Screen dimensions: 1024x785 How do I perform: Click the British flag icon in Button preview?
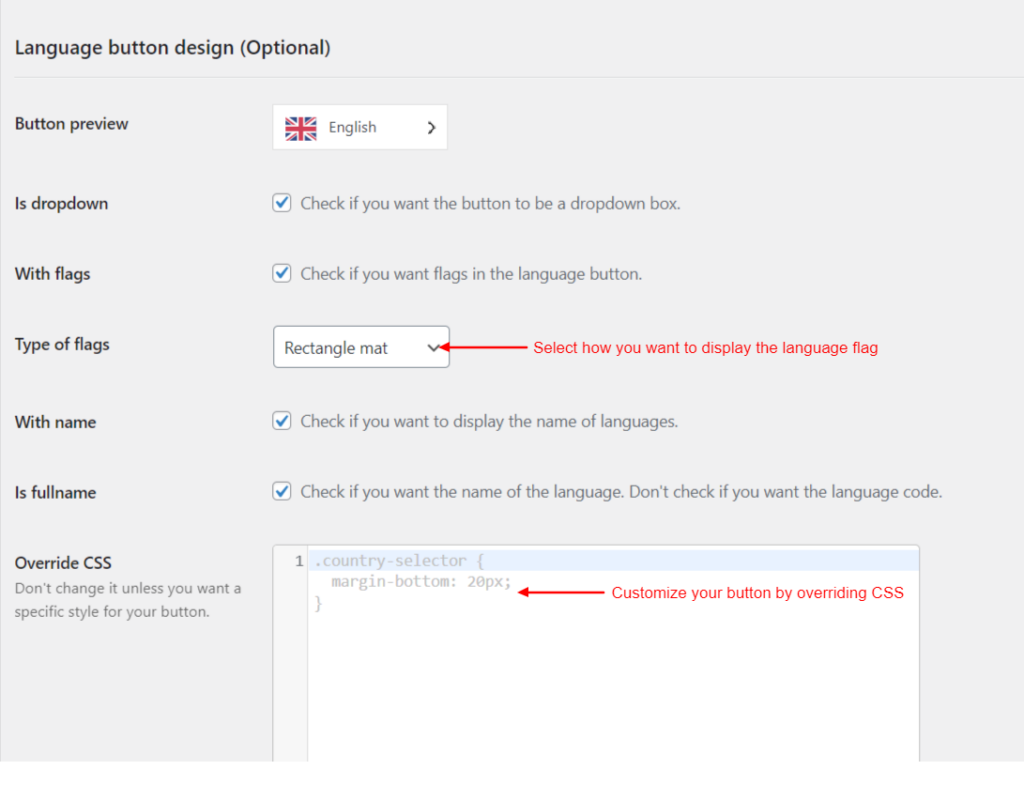(x=300, y=128)
